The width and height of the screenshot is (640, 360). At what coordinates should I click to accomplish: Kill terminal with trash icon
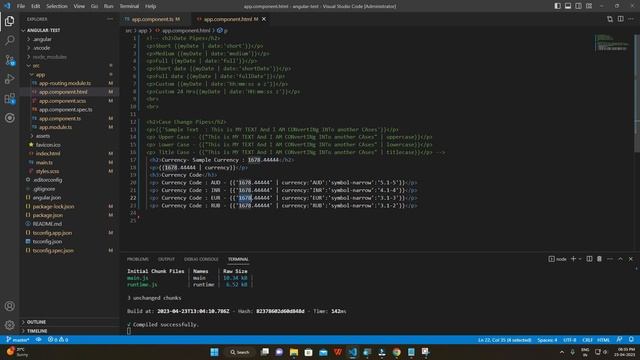599,259
